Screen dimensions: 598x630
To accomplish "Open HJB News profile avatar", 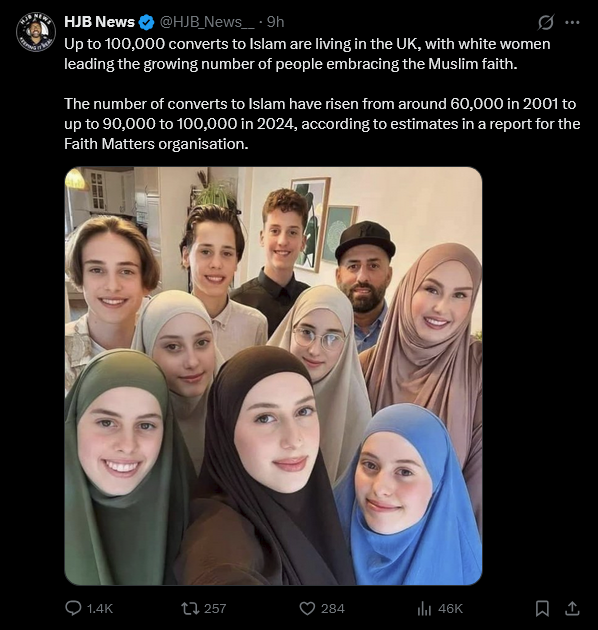I will click(36, 32).
